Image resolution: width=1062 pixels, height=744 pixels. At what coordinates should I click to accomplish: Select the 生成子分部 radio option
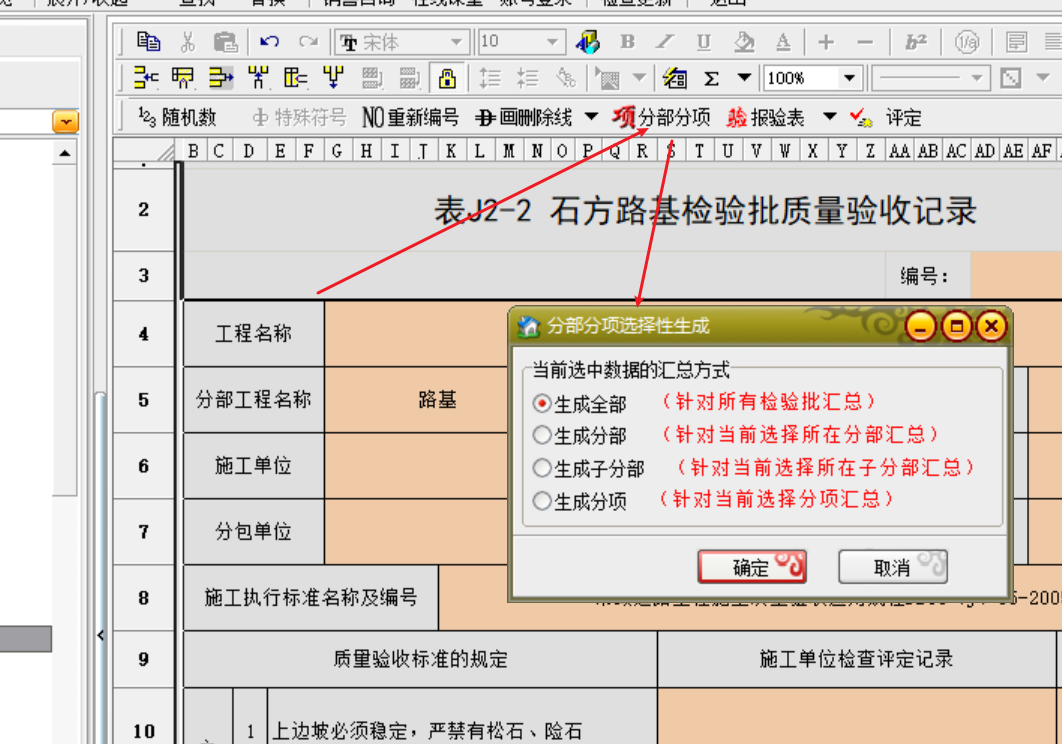coord(542,468)
